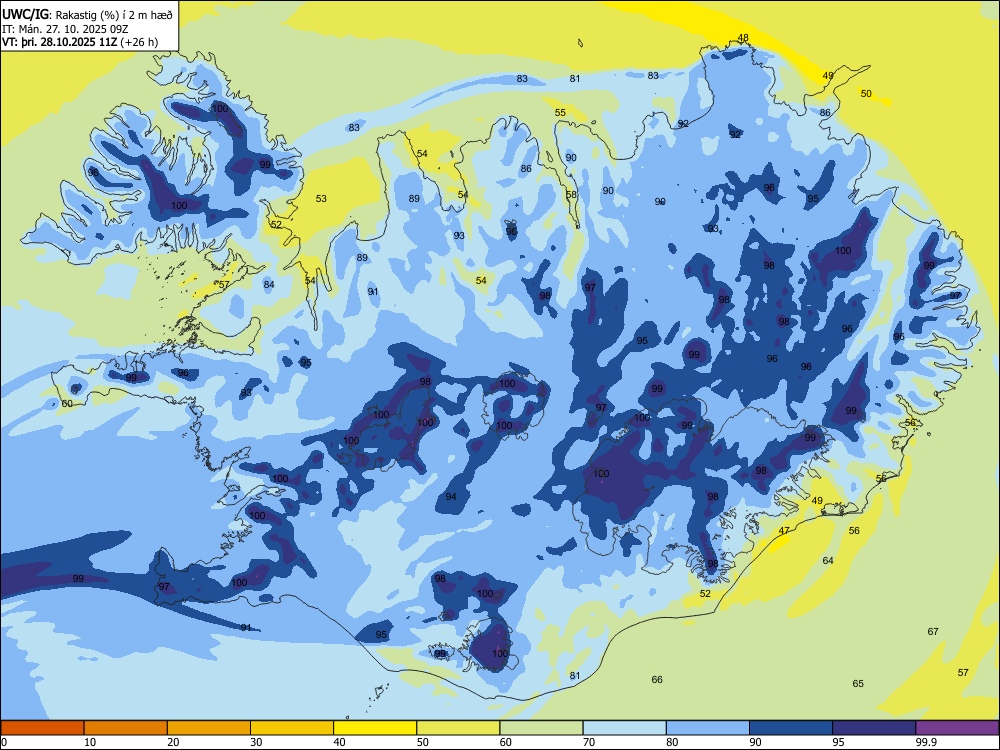
Task: Click the map value '47' on southeast coast
Action: 784,530
